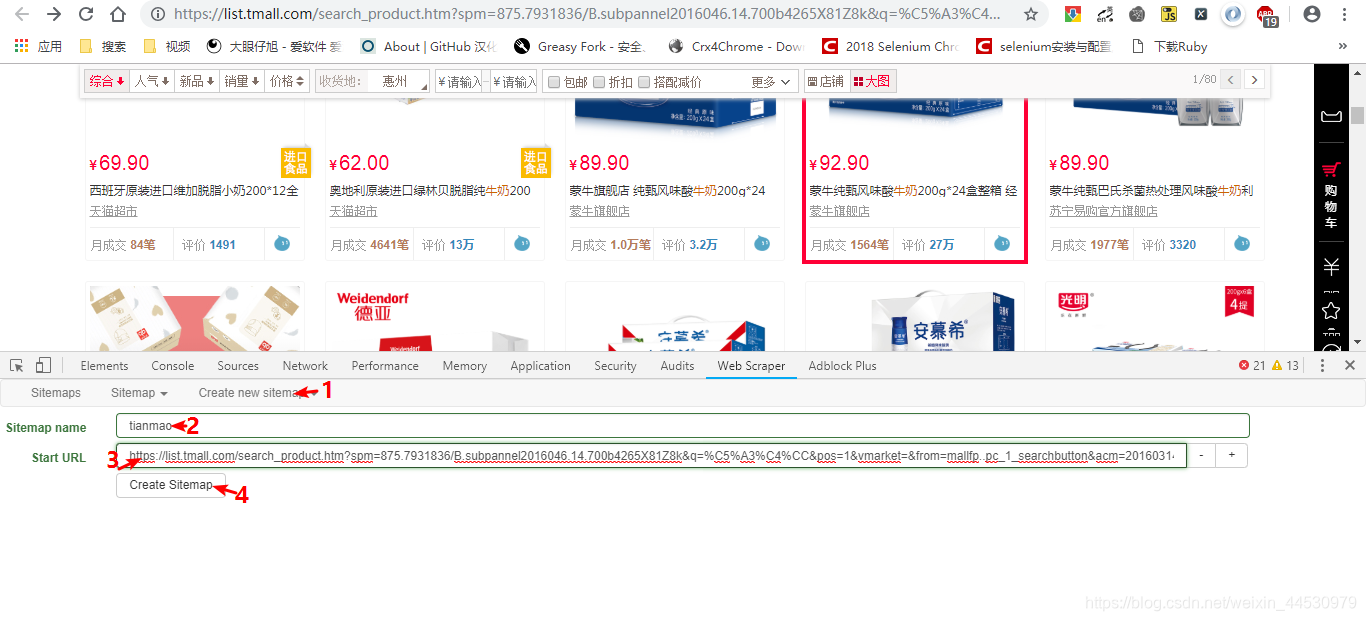Select the Web Scraper tab
Screen dimensions: 1366x621
pos(751,366)
